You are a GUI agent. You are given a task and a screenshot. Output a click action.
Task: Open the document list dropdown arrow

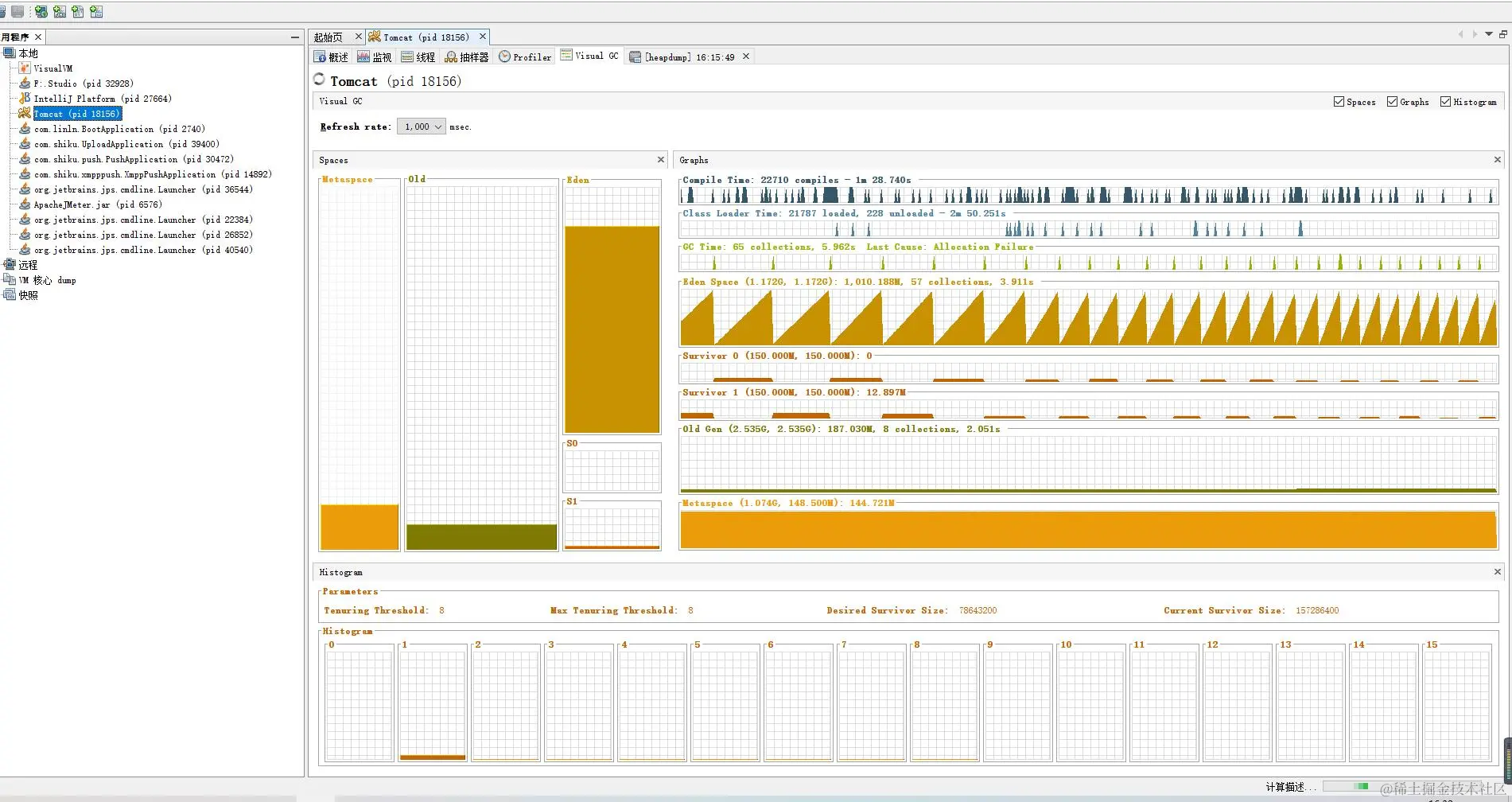pos(1488,34)
